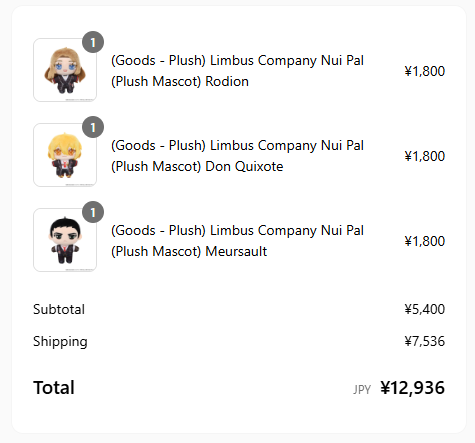Click quantity badge on Meursault plush

(x=93, y=212)
